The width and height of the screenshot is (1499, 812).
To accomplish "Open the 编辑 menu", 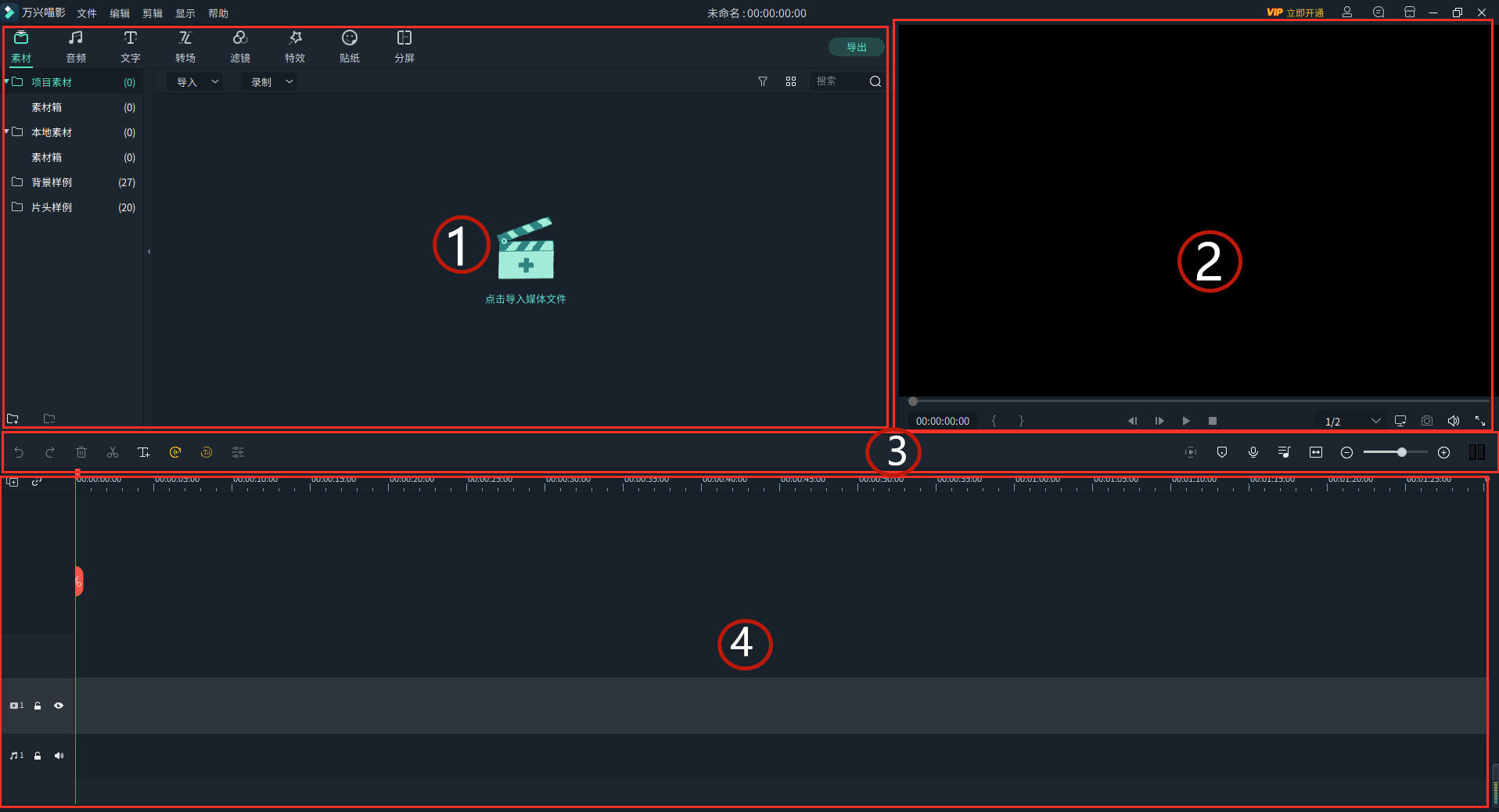I will pos(120,13).
